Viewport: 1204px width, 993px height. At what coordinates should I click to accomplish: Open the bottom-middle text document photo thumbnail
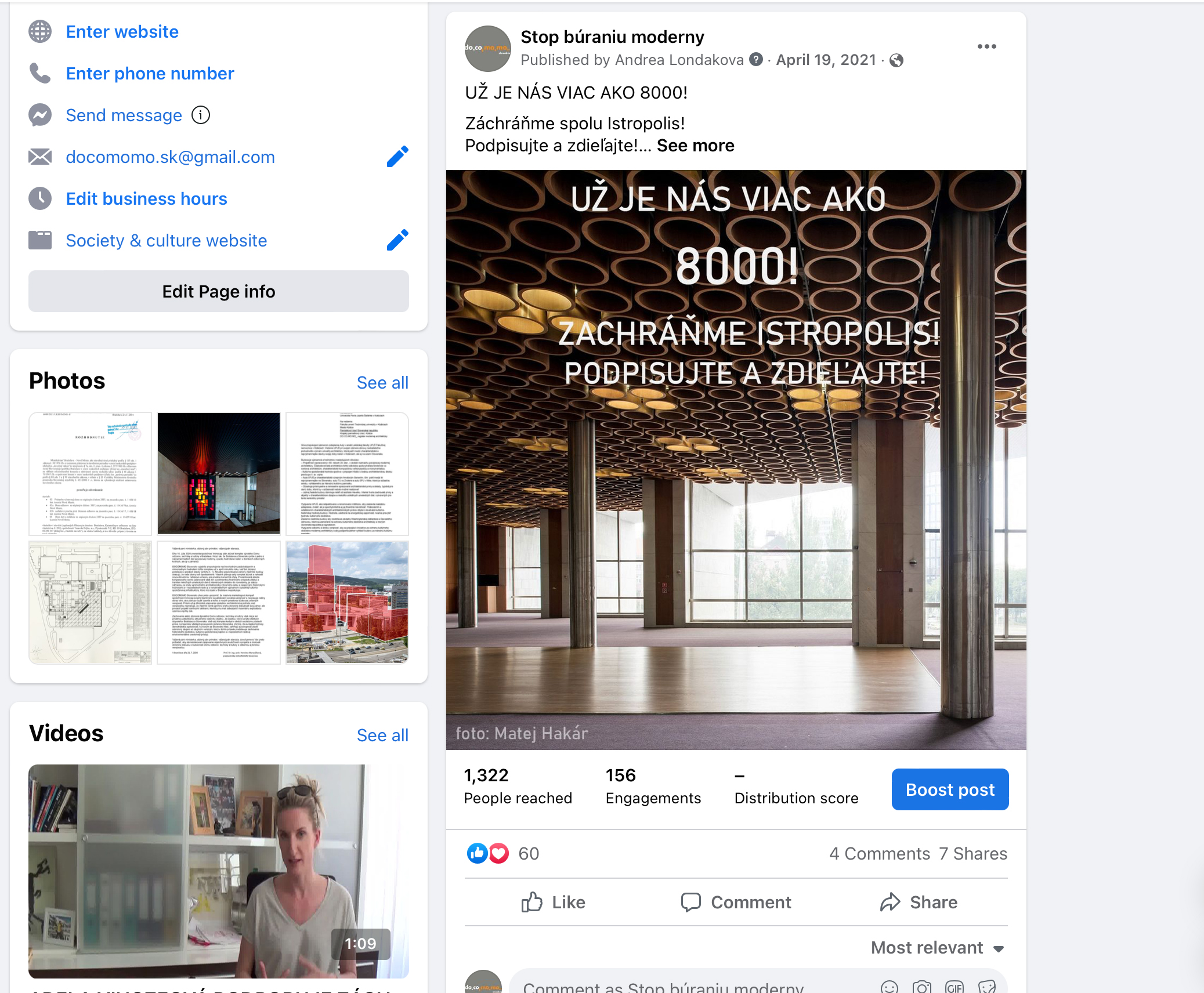[x=219, y=602]
